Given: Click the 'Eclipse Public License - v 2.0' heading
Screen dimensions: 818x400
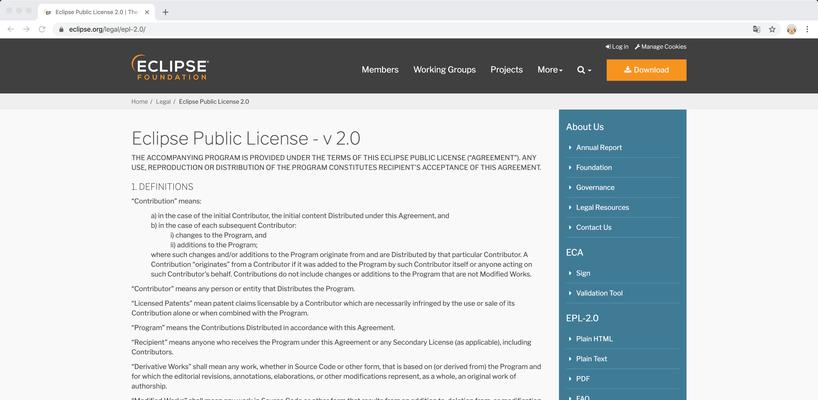Looking at the screenshot, I should point(246,138).
